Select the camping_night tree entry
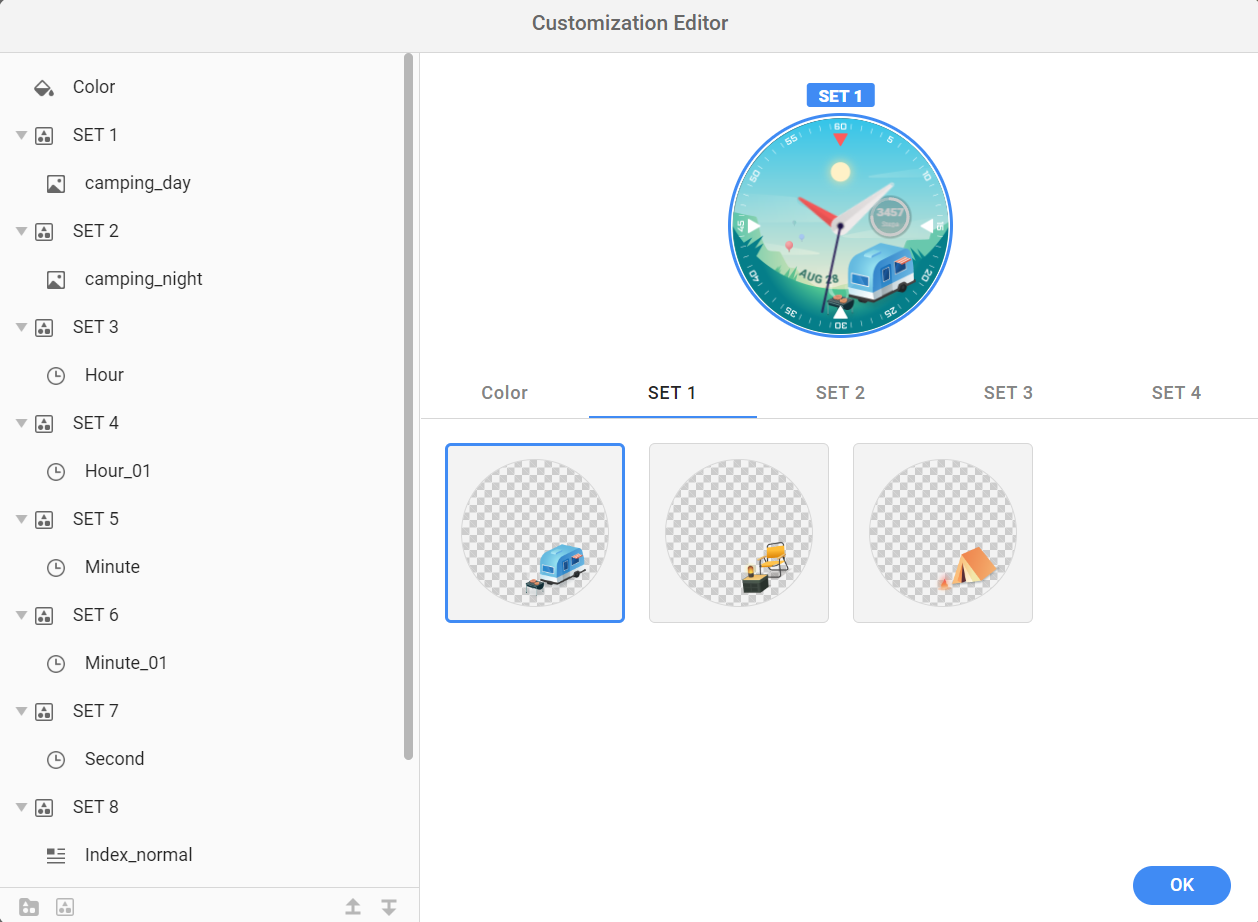The height and width of the screenshot is (922, 1258). coord(144,279)
